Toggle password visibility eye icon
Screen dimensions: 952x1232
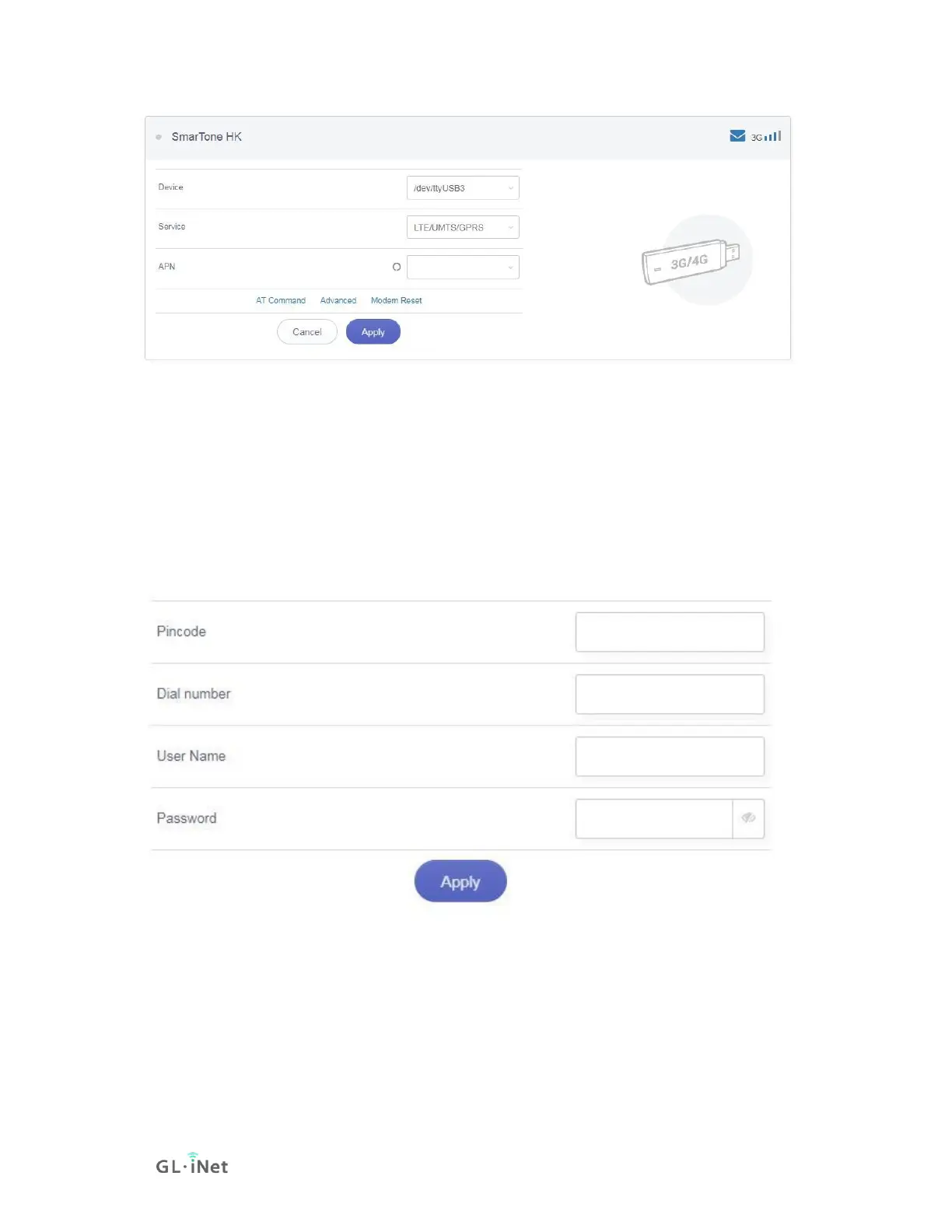click(748, 818)
